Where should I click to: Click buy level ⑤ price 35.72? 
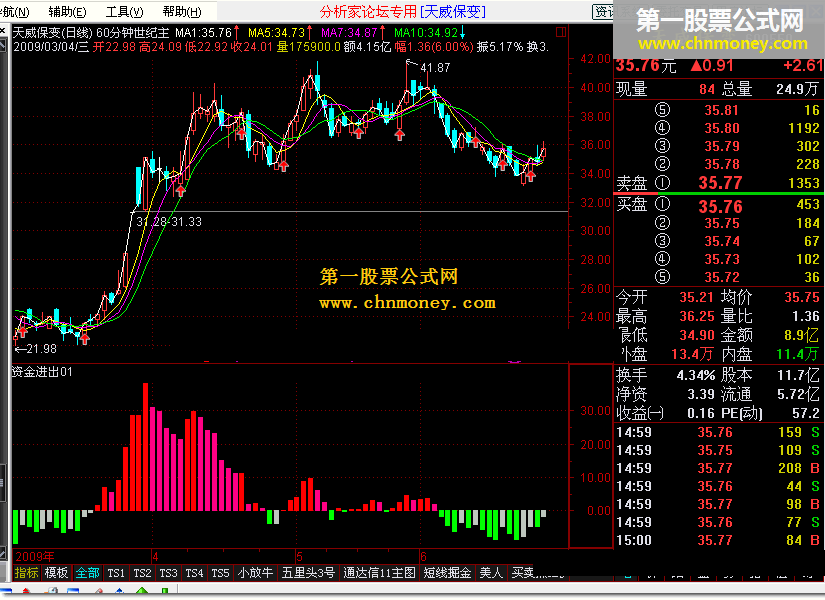point(722,277)
